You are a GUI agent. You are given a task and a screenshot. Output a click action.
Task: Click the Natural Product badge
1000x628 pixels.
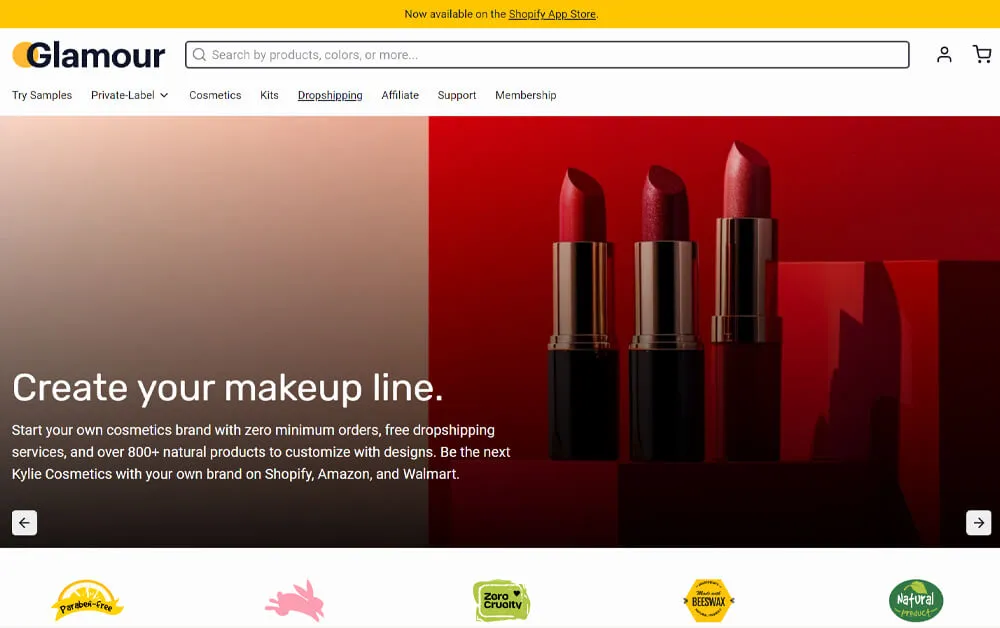click(915, 600)
